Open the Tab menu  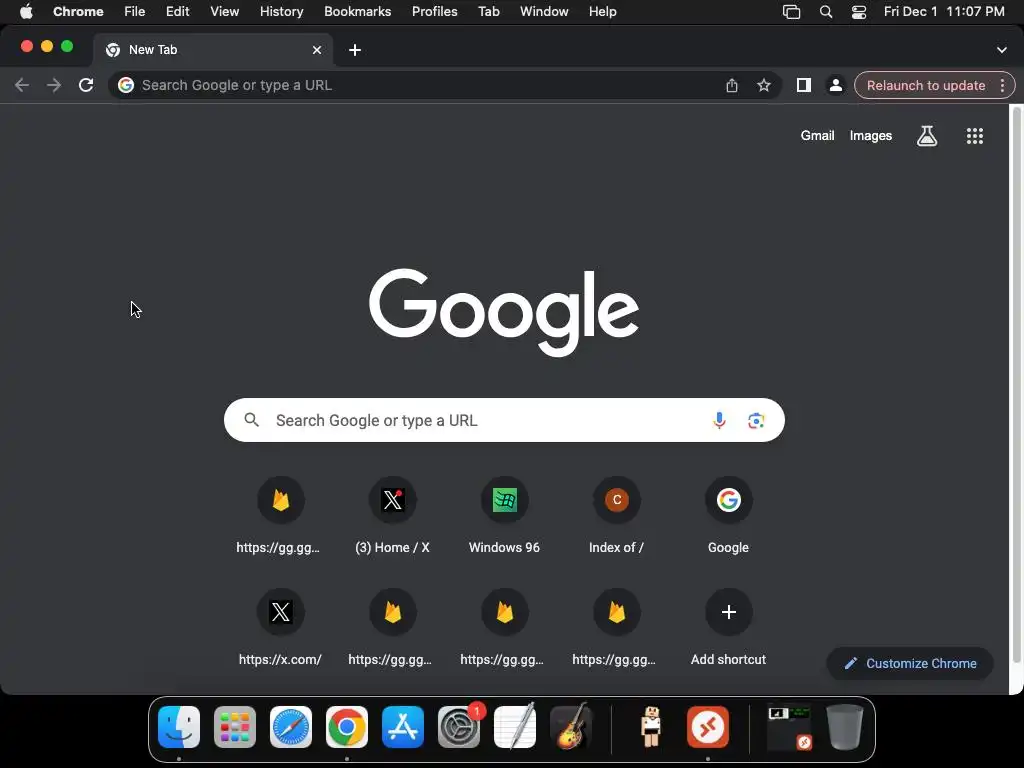(488, 12)
